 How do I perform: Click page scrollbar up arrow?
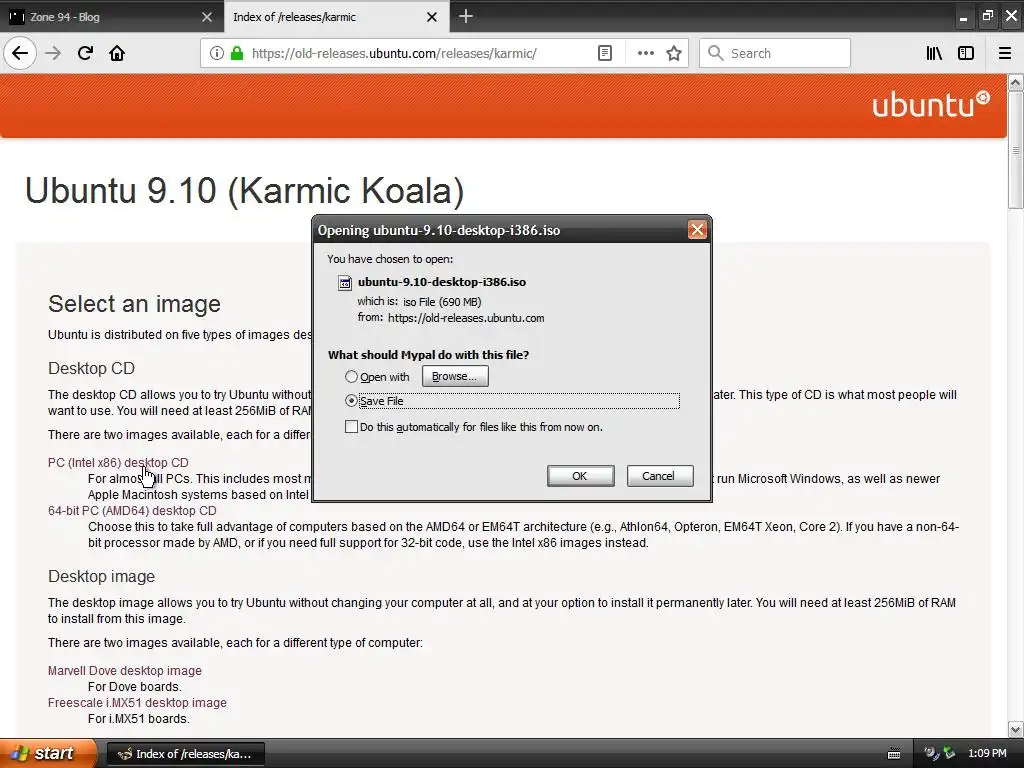pyautogui.click(x=1016, y=82)
